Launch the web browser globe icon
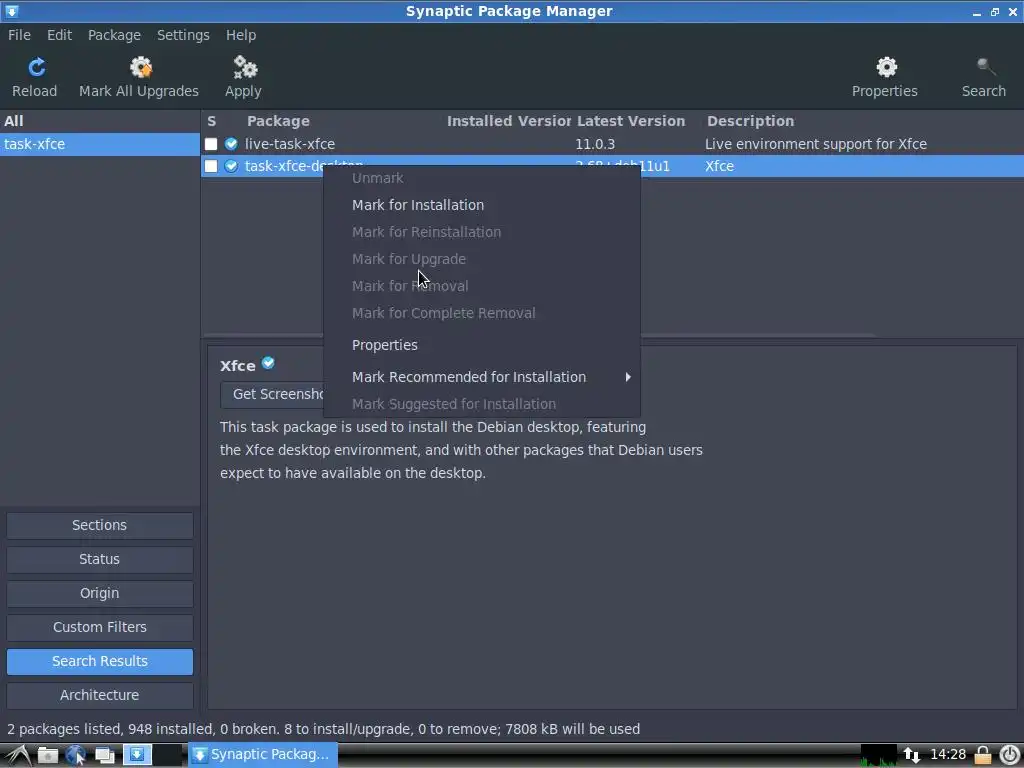This screenshot has width=1024, height=768. pos(76,755)
